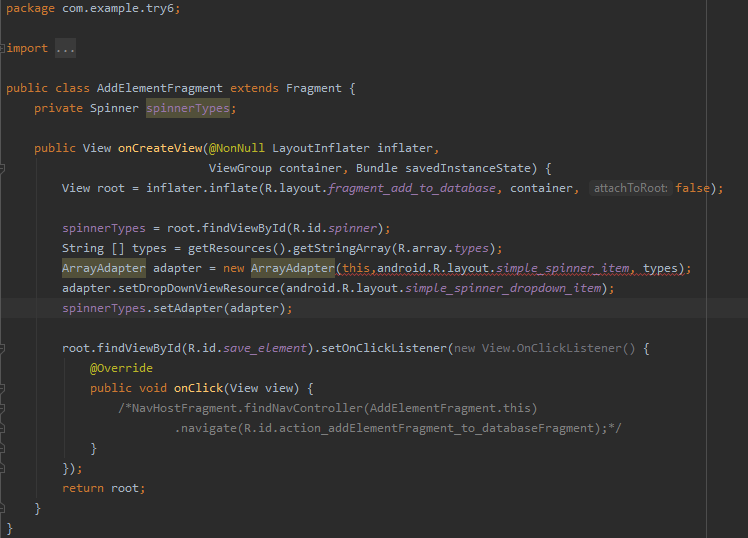Click the String type of types array
Viewport: 748px width, 538px height.
click(83, 248)
